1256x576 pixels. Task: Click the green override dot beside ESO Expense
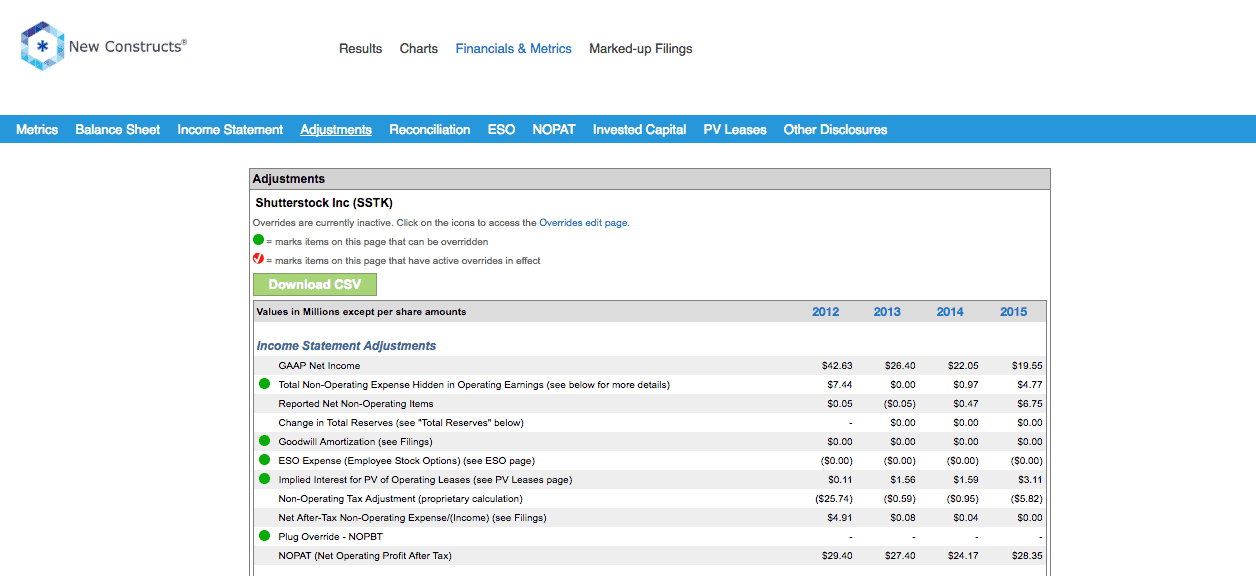pos(265,460)
